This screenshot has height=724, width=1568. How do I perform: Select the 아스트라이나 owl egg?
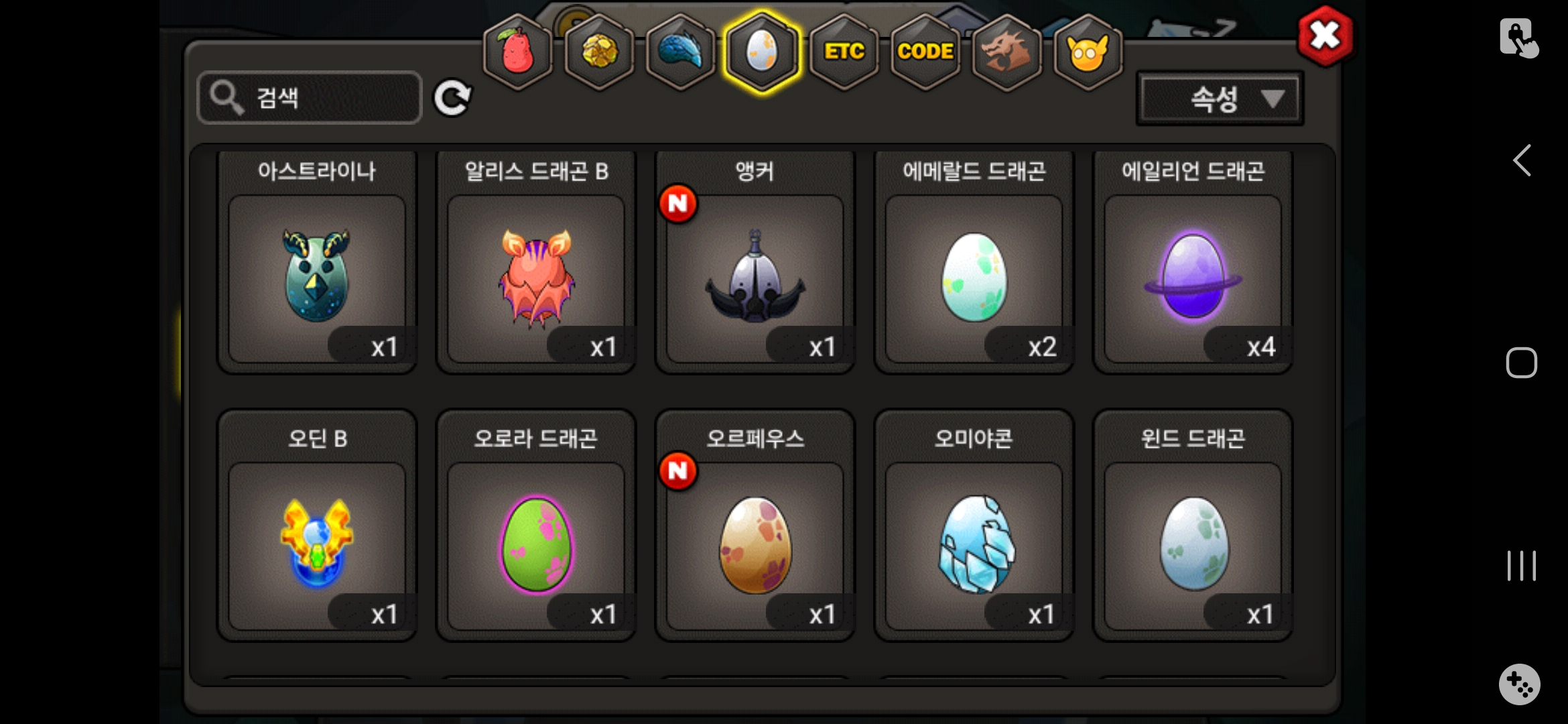point(317,262)
